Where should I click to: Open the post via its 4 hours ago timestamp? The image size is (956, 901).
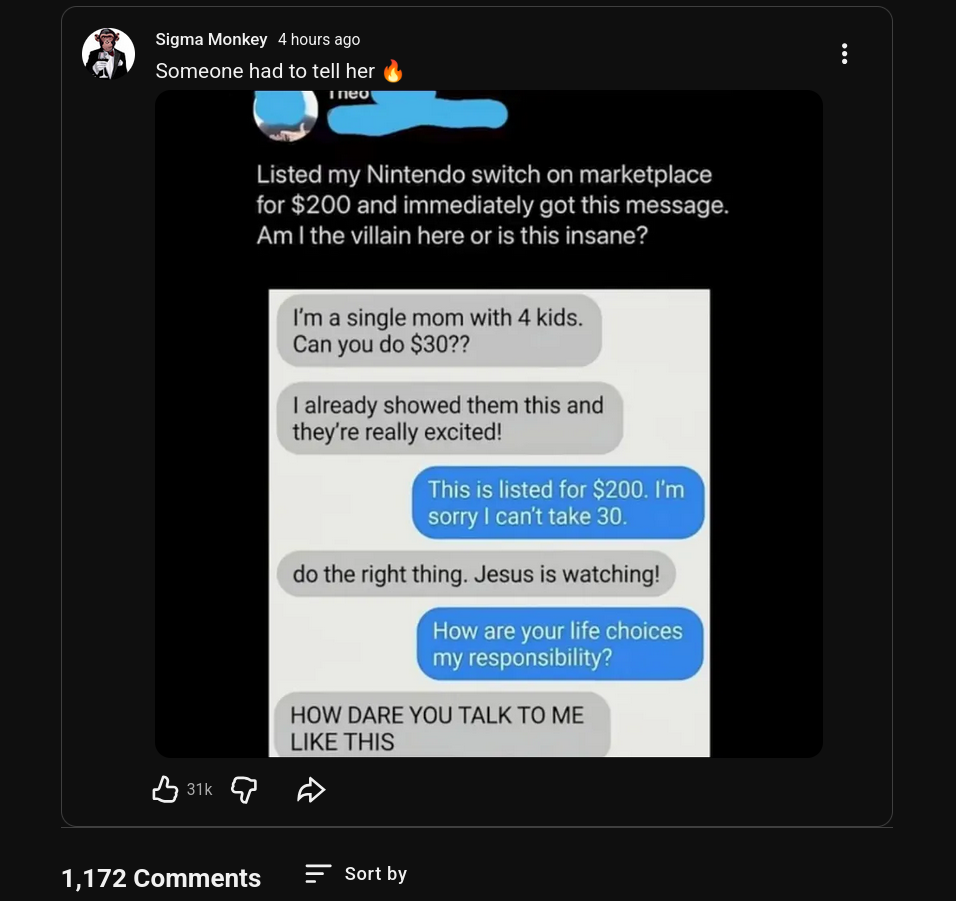(318, 40)
